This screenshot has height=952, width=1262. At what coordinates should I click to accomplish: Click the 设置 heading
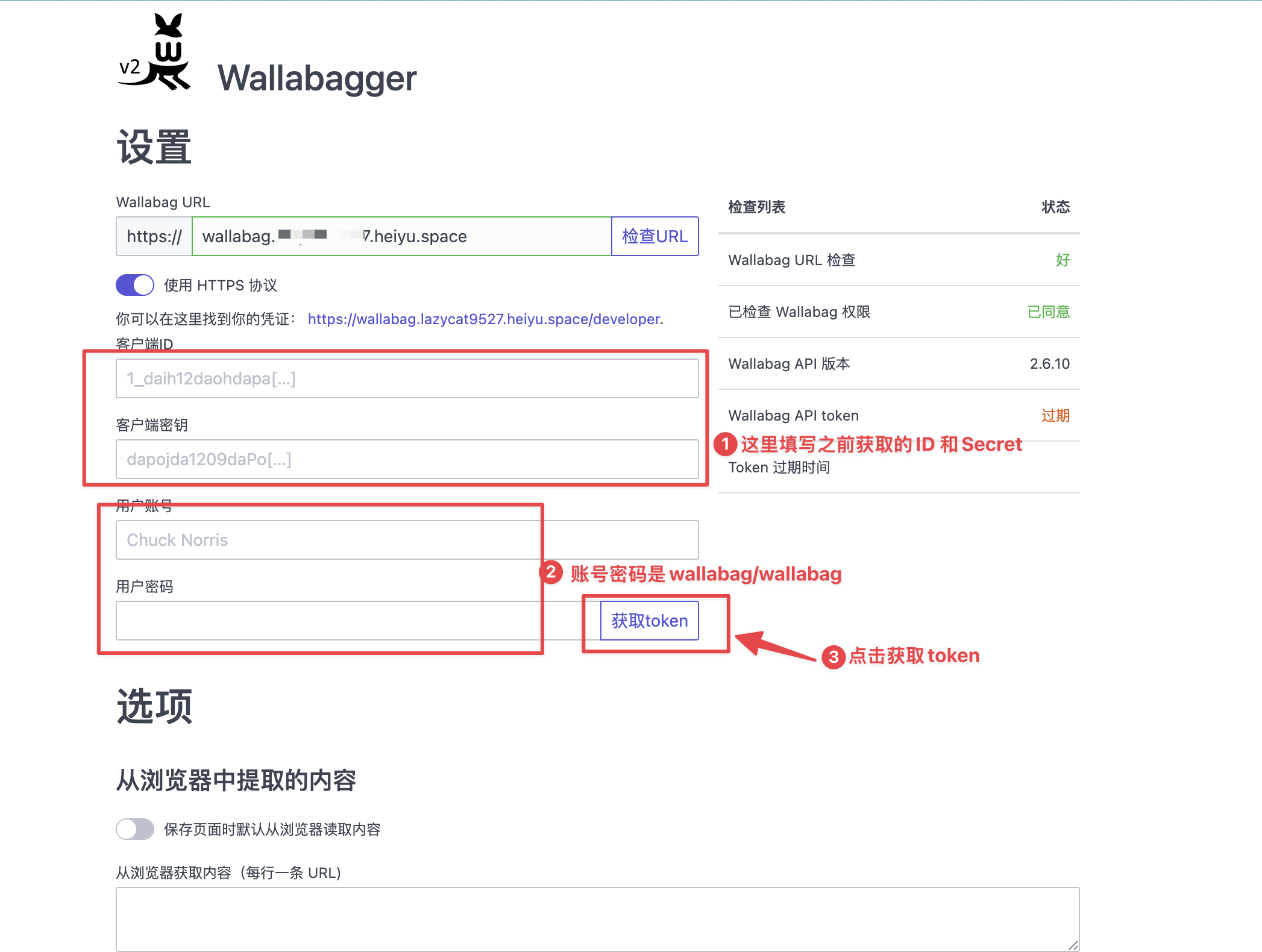[154, 147]
